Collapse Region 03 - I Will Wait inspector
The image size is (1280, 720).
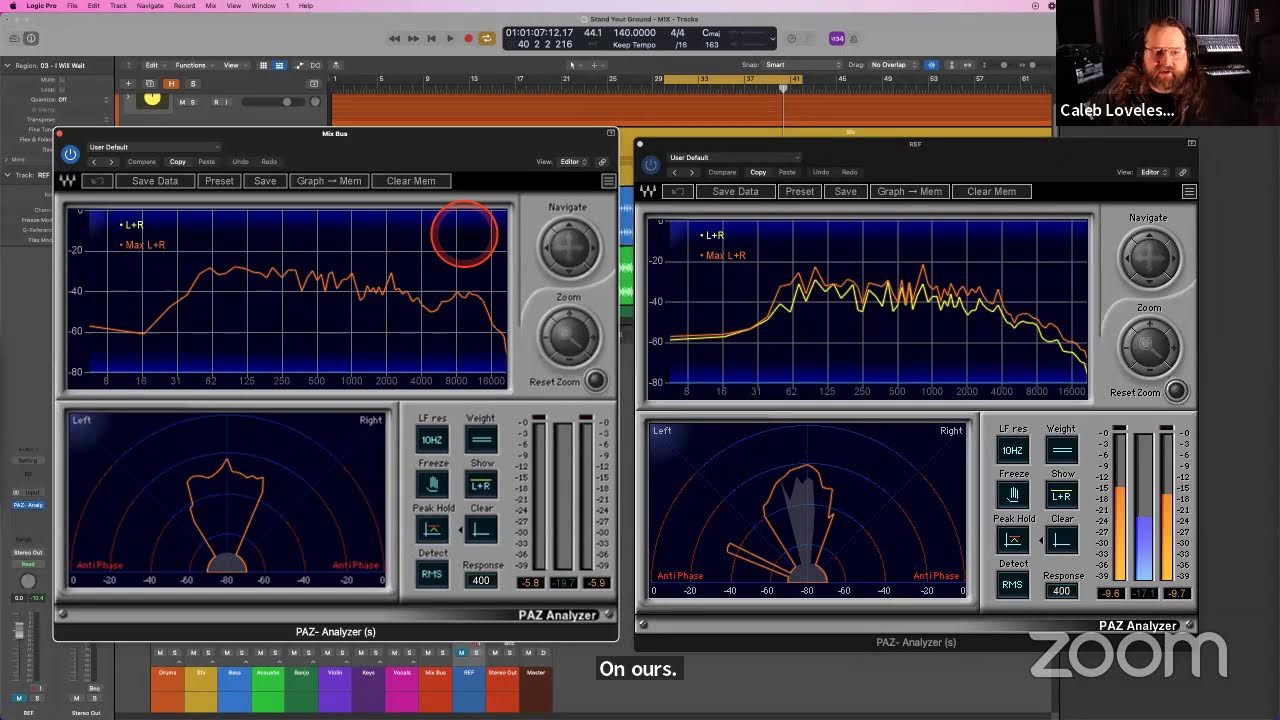point(8,66)
